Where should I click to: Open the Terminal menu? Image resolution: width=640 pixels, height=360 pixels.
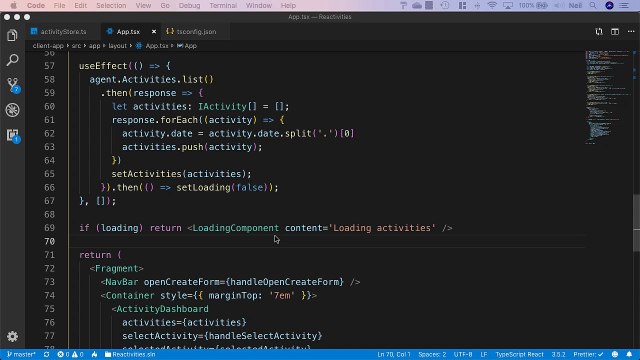tap(223, 5)
